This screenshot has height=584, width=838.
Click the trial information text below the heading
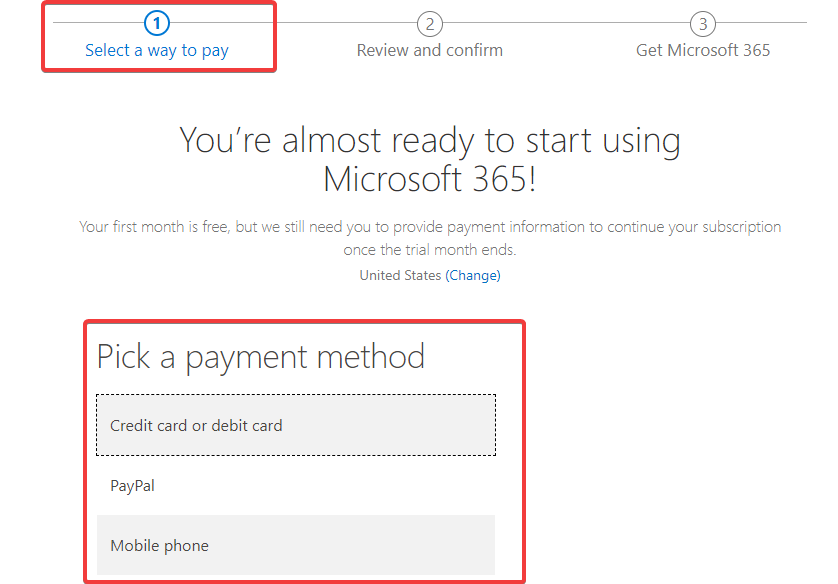coord(429,235)
